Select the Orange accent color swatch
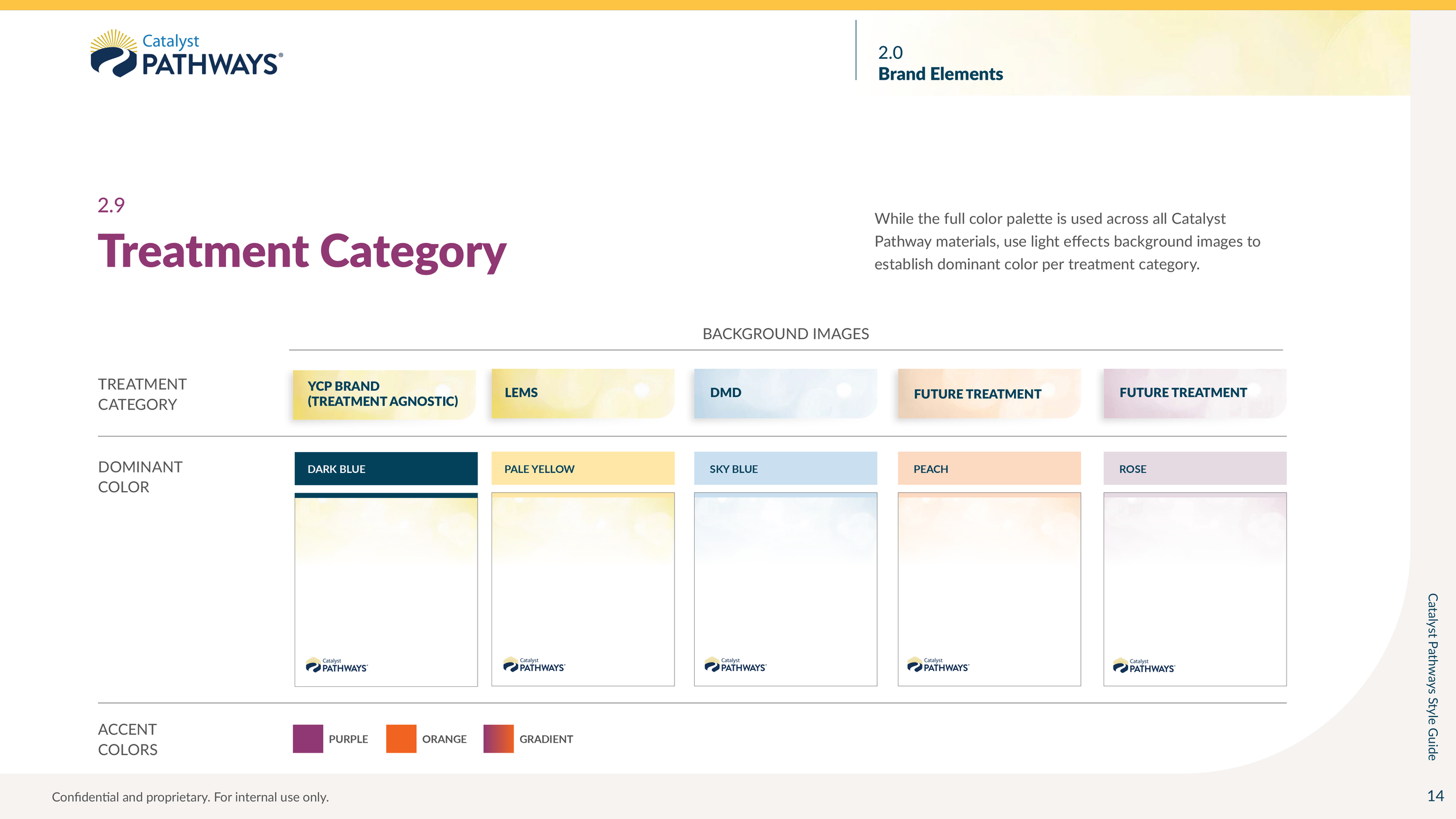 coord(402,739)
